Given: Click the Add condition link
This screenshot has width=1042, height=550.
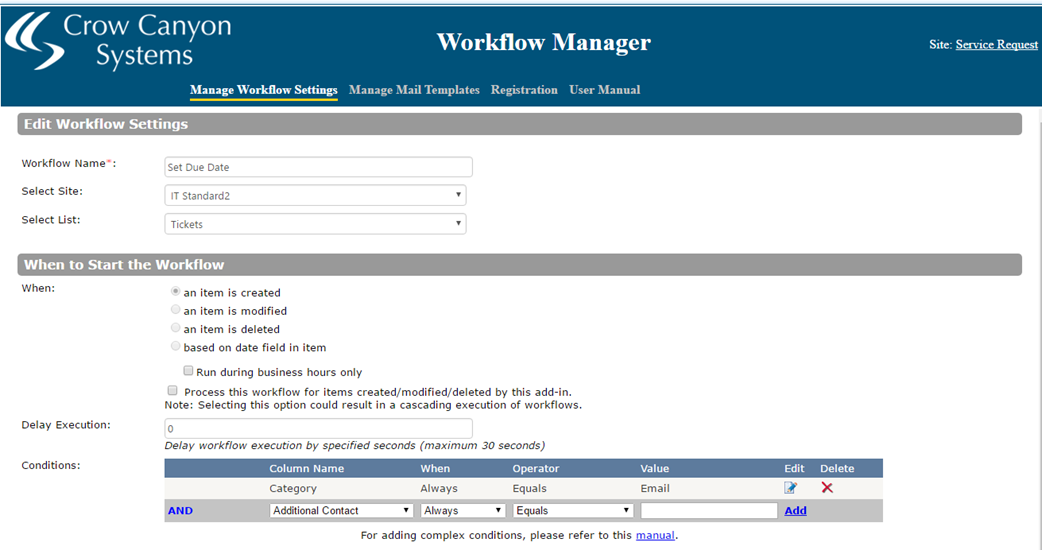Looking at the screenshot, I should (x=795, y=510).
